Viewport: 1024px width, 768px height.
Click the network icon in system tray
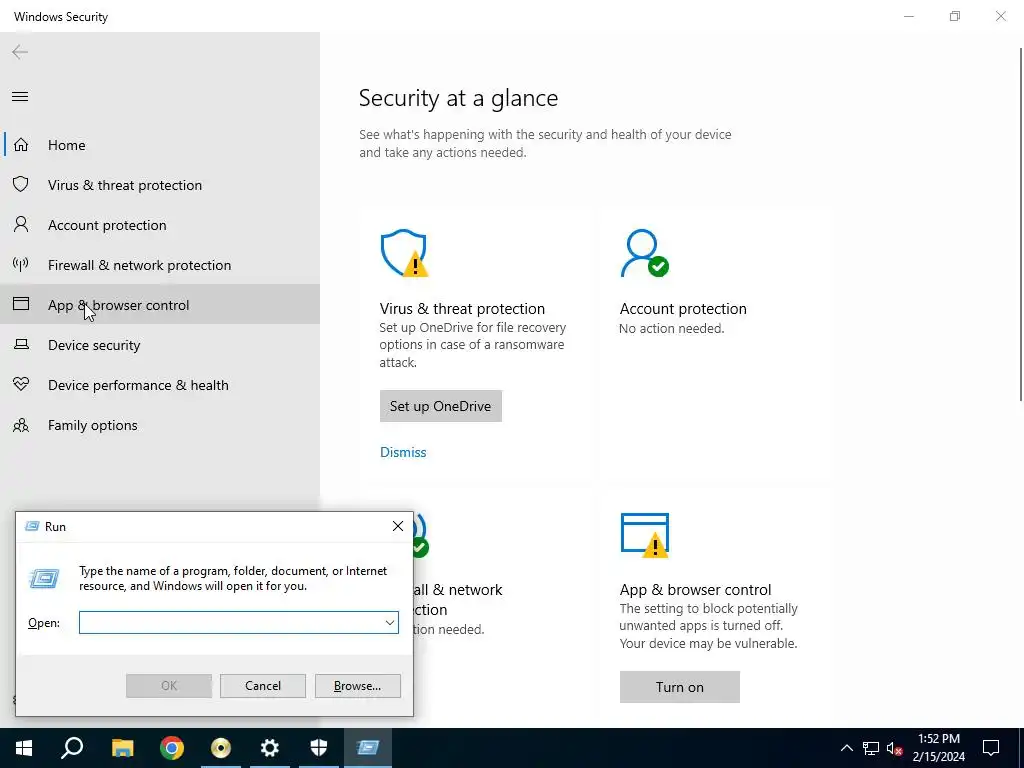871,748
